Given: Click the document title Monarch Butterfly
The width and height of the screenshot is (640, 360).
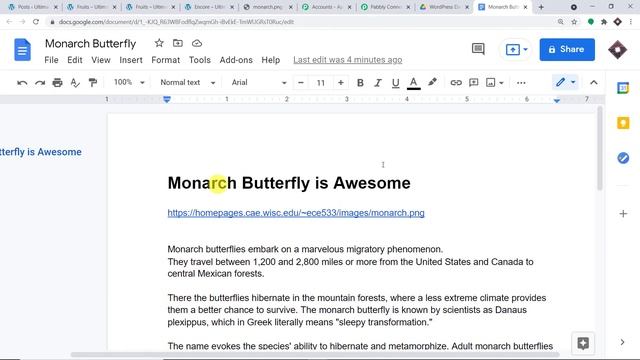Looking at the screenshot, I should tap(91, 43).
